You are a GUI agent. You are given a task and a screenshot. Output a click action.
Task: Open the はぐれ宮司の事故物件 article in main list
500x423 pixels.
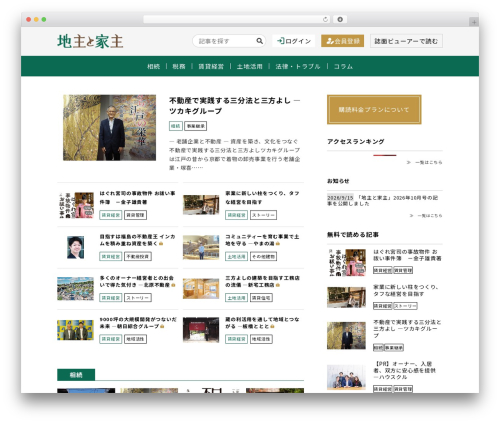137,198
